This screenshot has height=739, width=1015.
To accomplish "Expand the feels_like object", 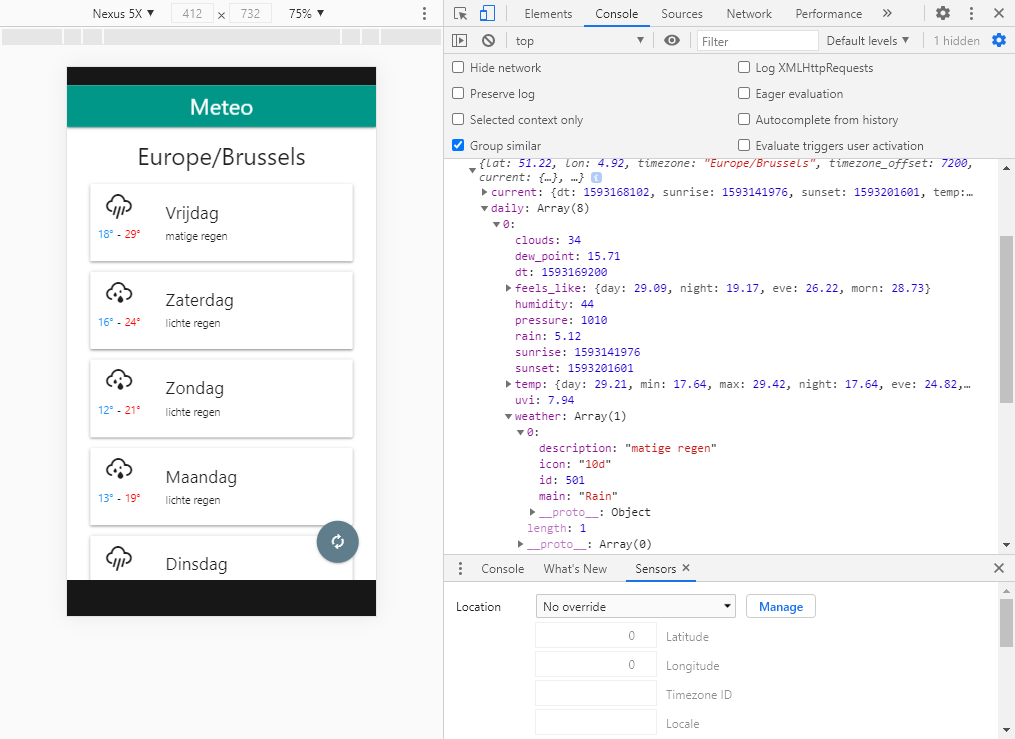I will [x=509, y=288].
